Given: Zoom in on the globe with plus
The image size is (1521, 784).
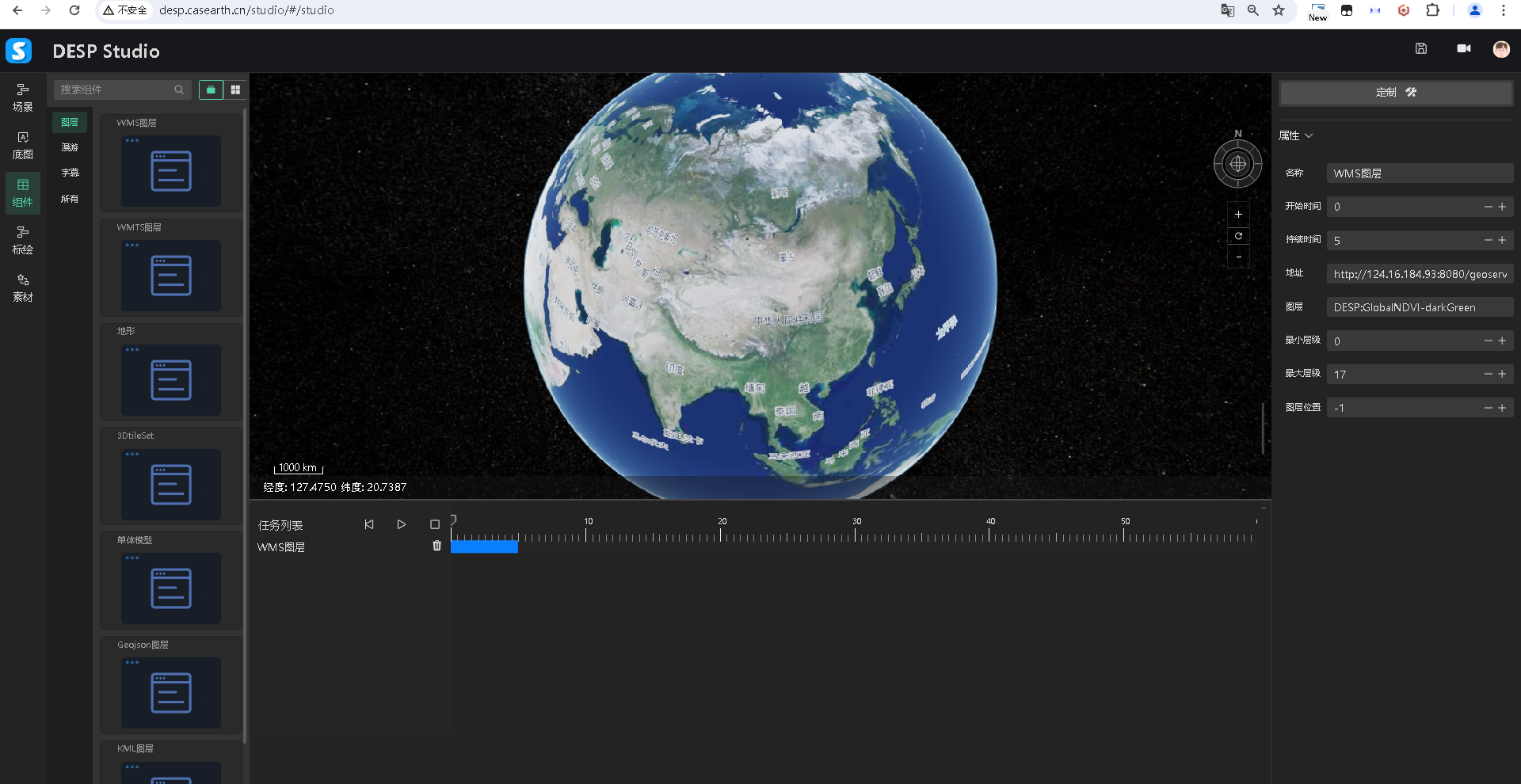Looking at the screenshot, I should coord(1238,215).
